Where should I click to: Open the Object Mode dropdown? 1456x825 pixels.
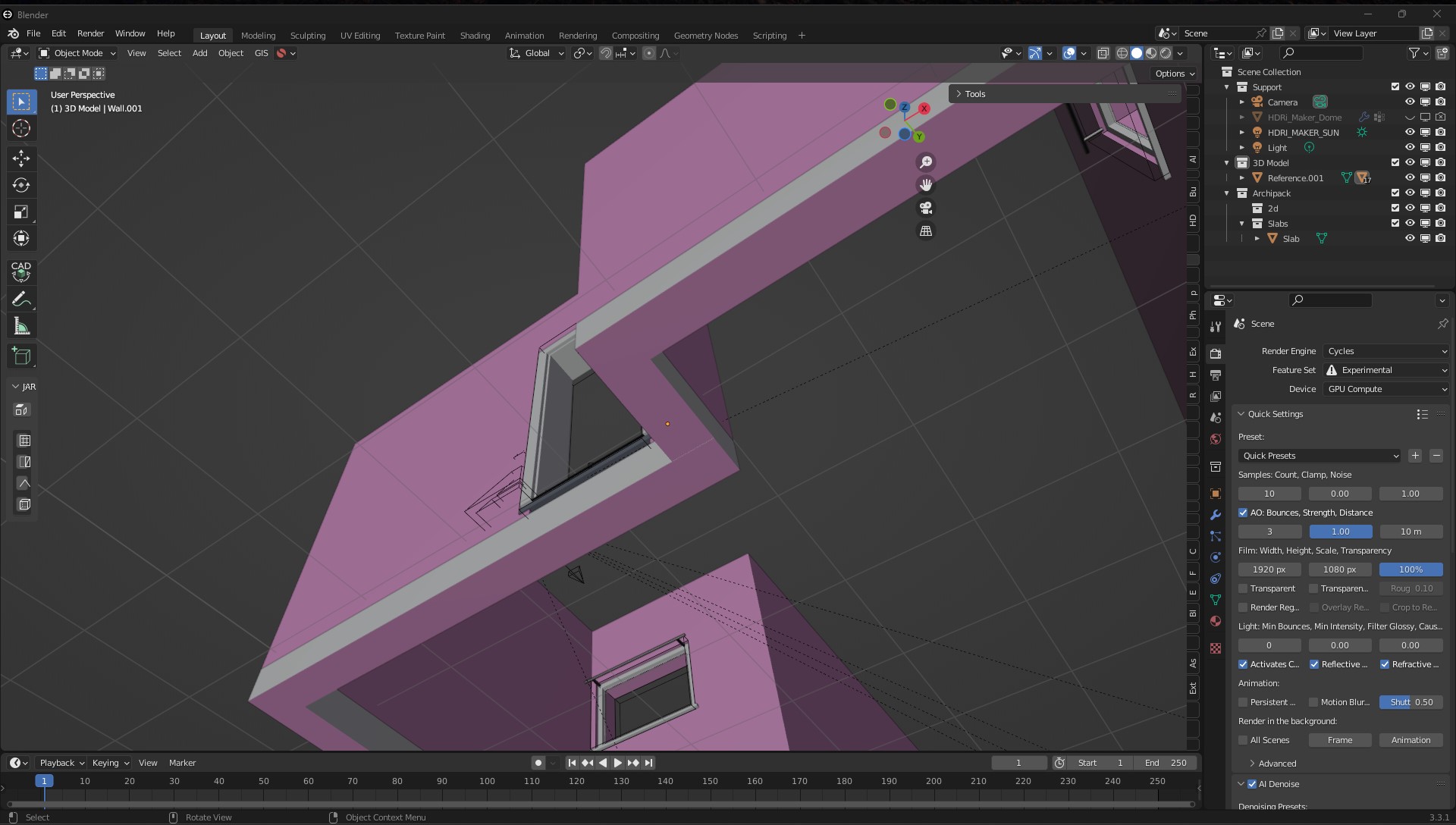[77, 53]
